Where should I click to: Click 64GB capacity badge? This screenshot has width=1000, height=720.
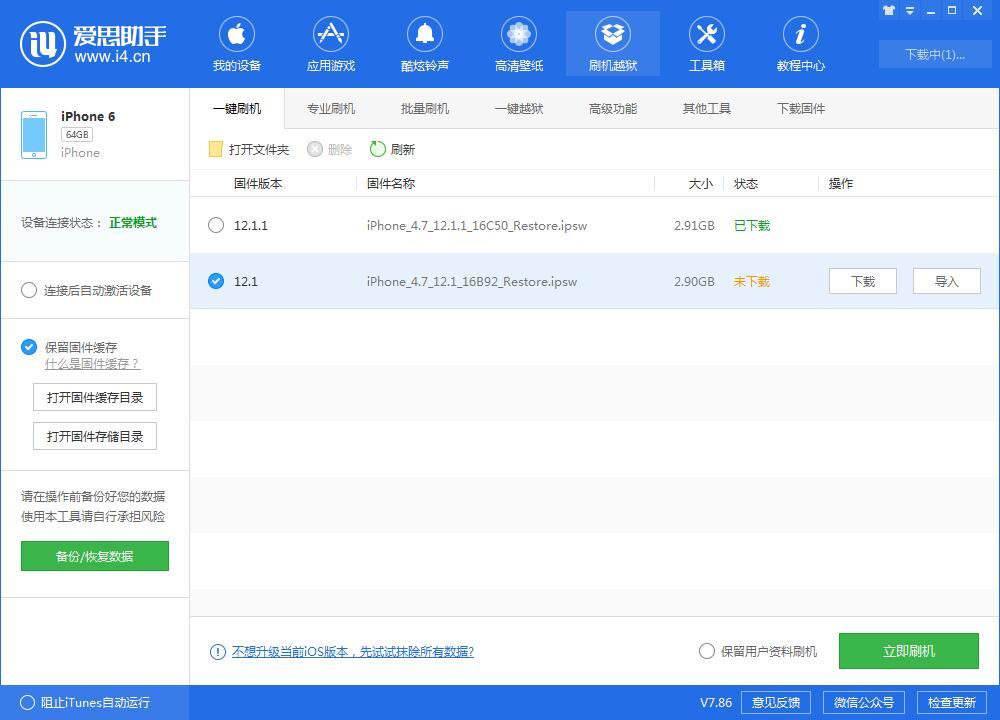point(77,135)
